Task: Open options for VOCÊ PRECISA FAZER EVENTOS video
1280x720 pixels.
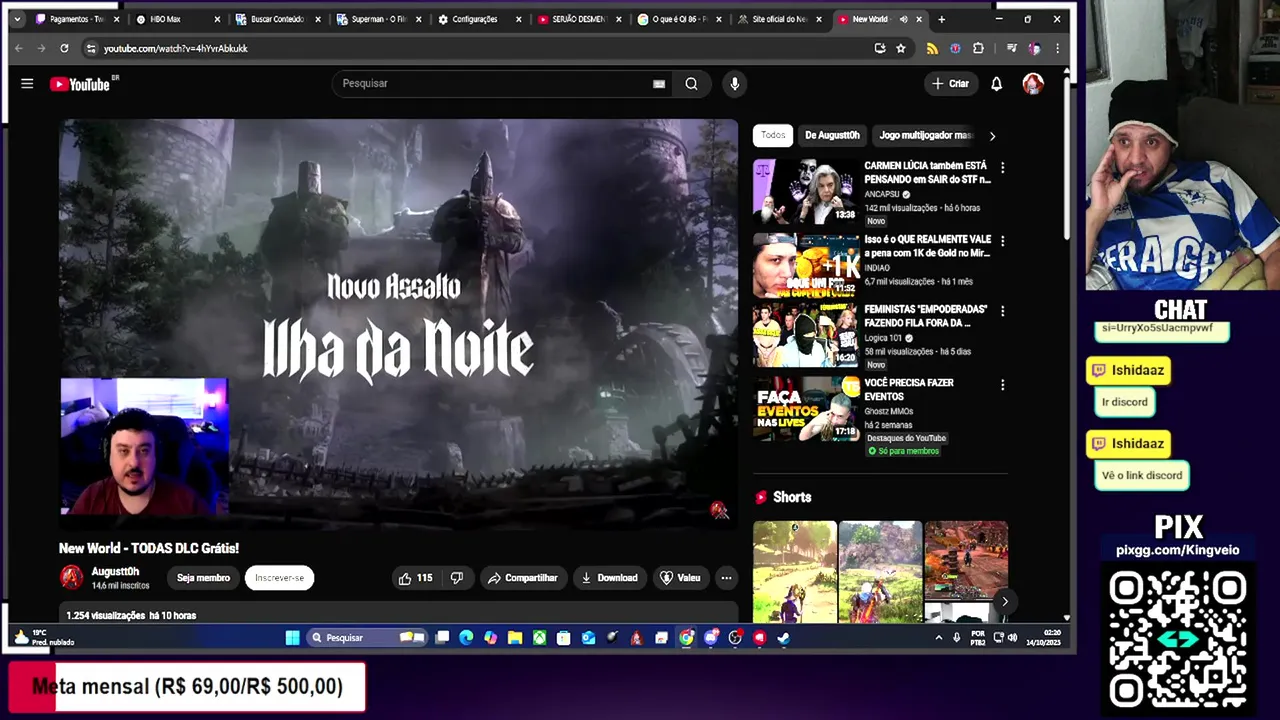Action: [1002, 385]
